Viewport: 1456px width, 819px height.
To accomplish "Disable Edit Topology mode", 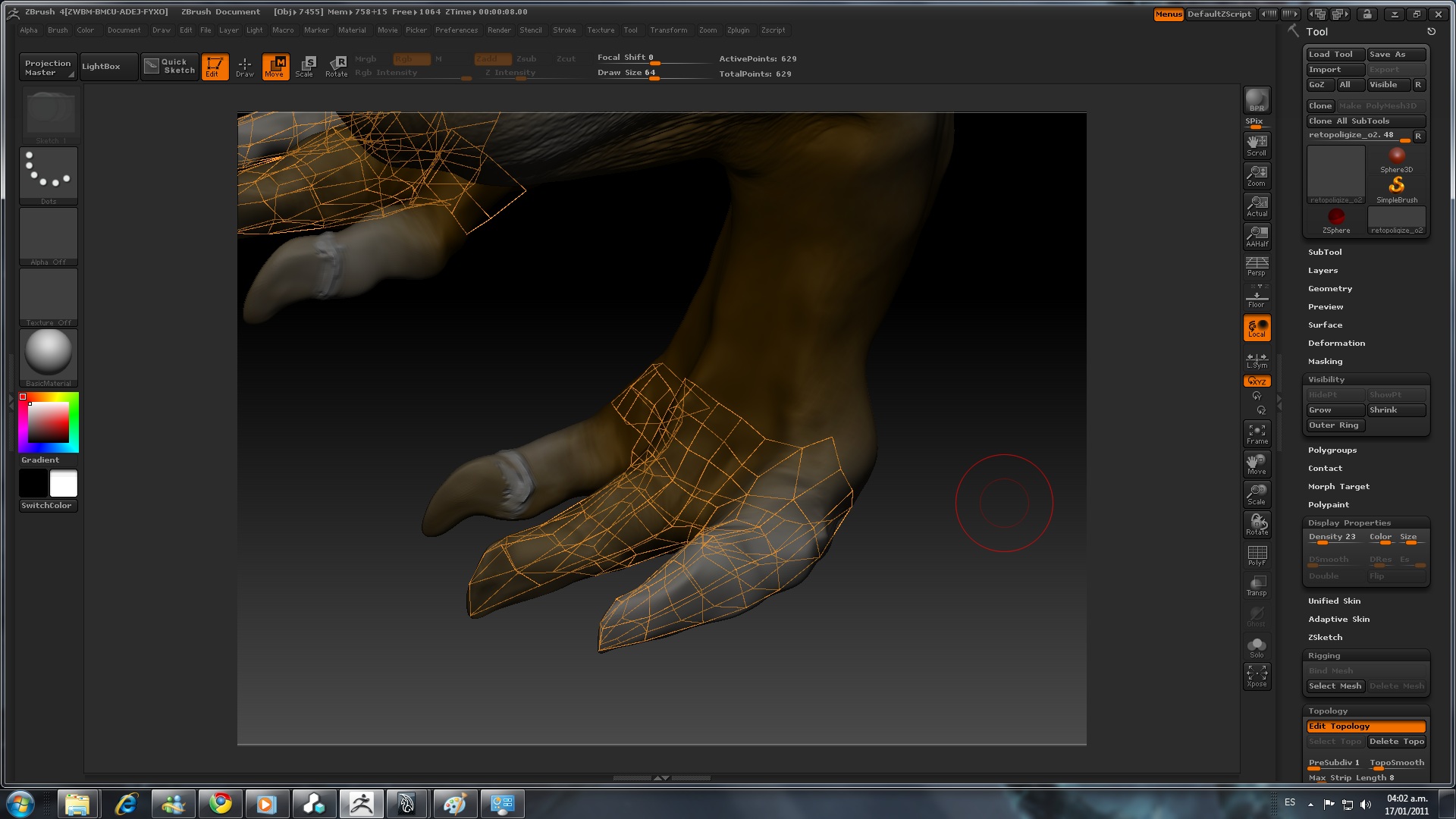I will click(1365, 726).
